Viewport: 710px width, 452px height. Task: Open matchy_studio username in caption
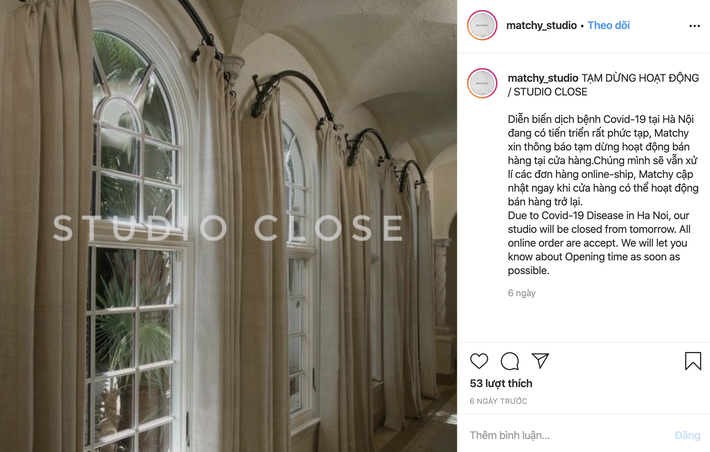click(543, 78)
